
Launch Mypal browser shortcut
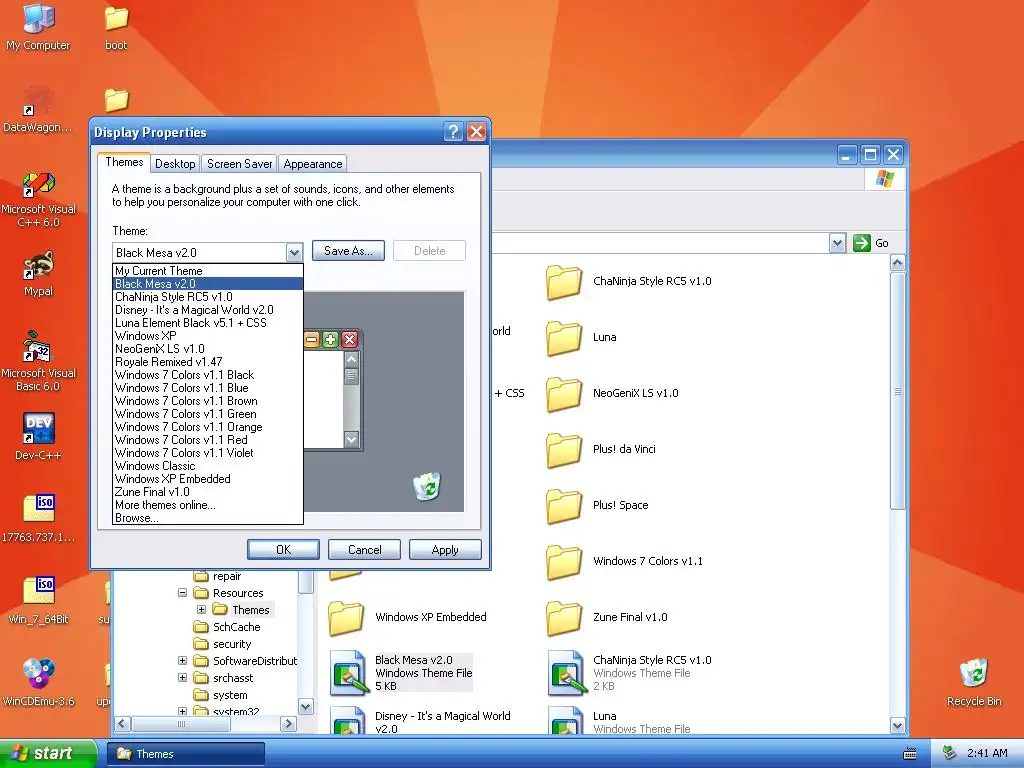38,273
